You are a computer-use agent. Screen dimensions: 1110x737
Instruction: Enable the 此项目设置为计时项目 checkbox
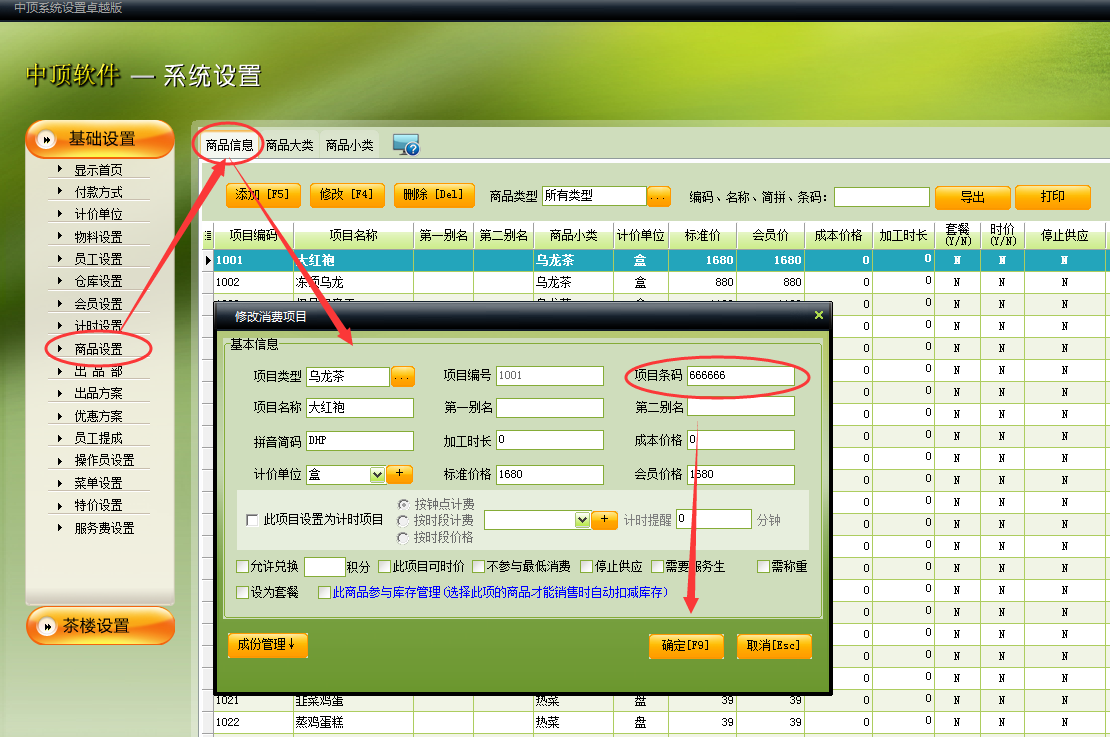point(252,520)
